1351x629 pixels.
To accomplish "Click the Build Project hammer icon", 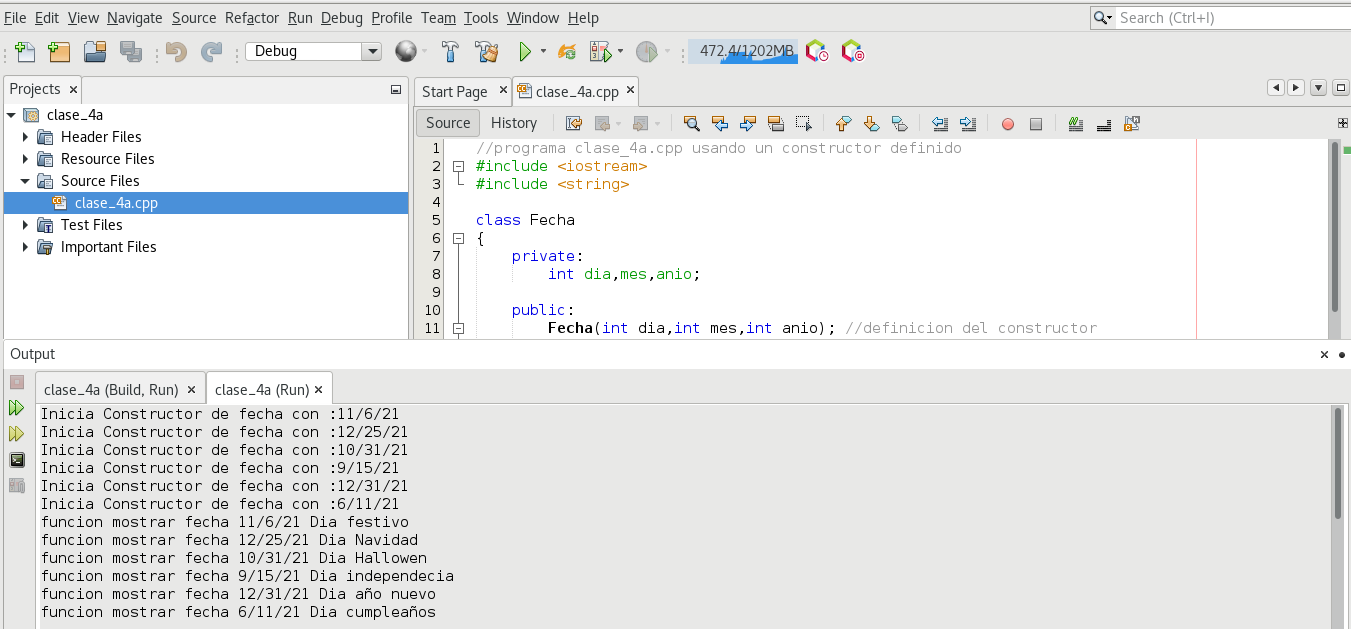I will tap(451, 52).
